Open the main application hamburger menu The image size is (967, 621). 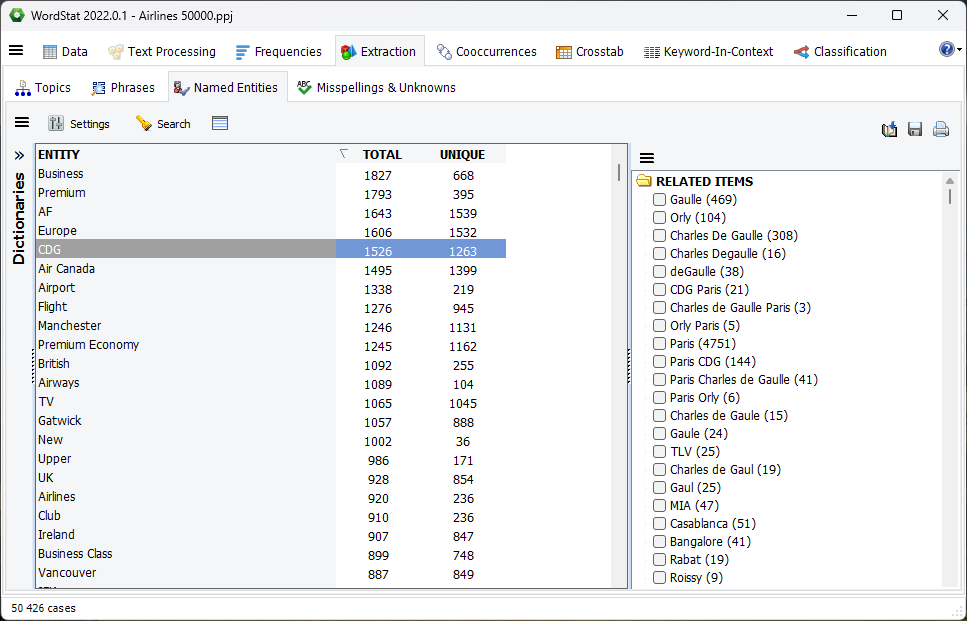pyautogui.click(x=16, y=50)
